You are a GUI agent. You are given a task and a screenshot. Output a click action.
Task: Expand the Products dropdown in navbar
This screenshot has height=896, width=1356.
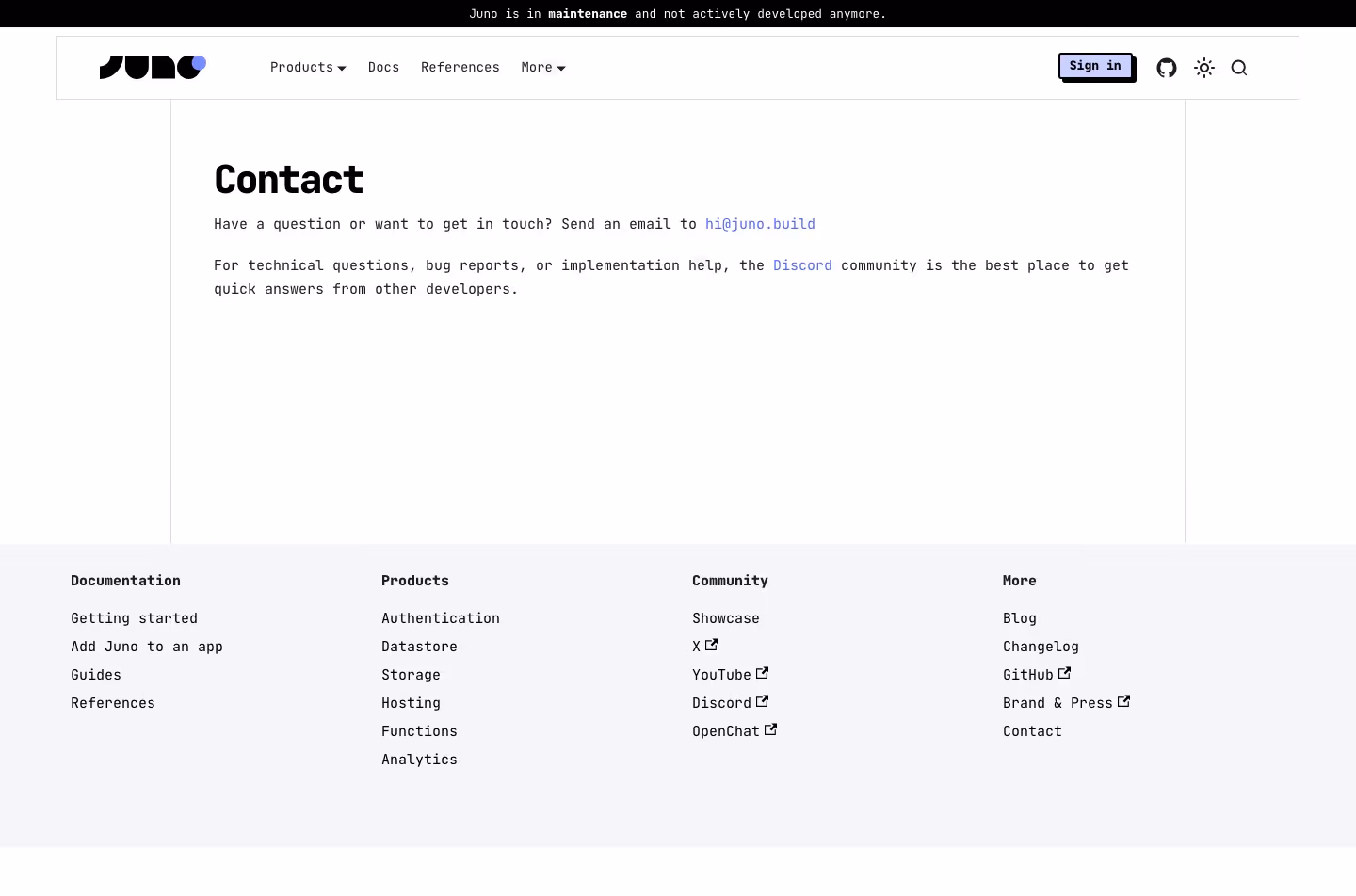[x=308, y=68]
